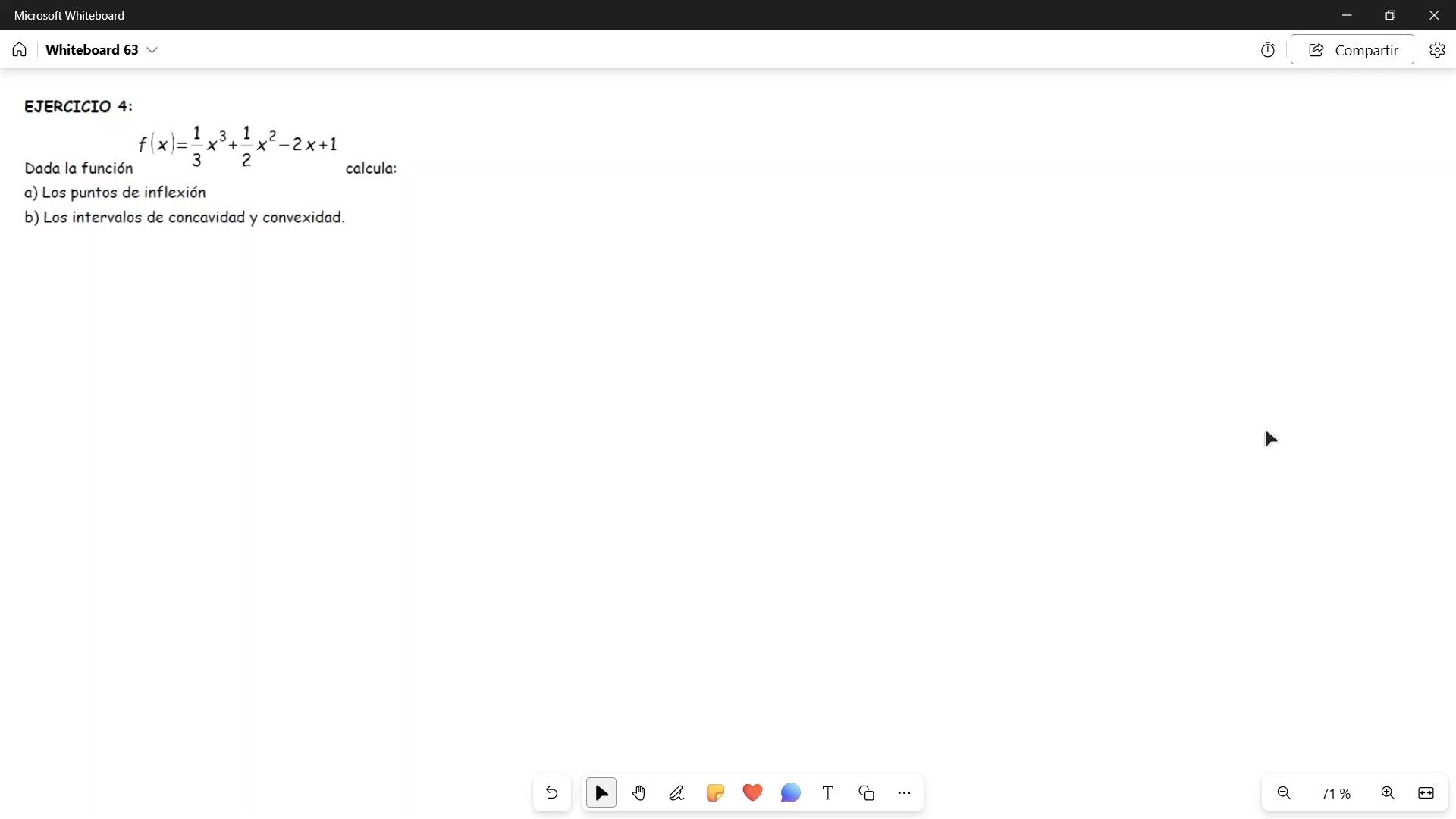Click the 71 % zoom level

point(1336,794)
